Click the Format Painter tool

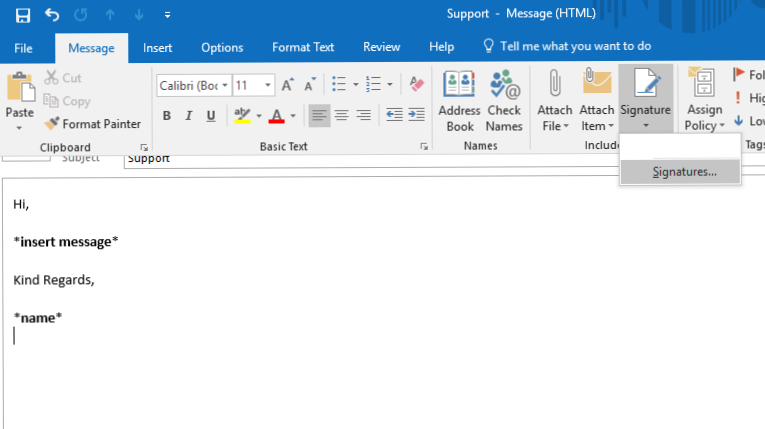(x=92, y=124)
